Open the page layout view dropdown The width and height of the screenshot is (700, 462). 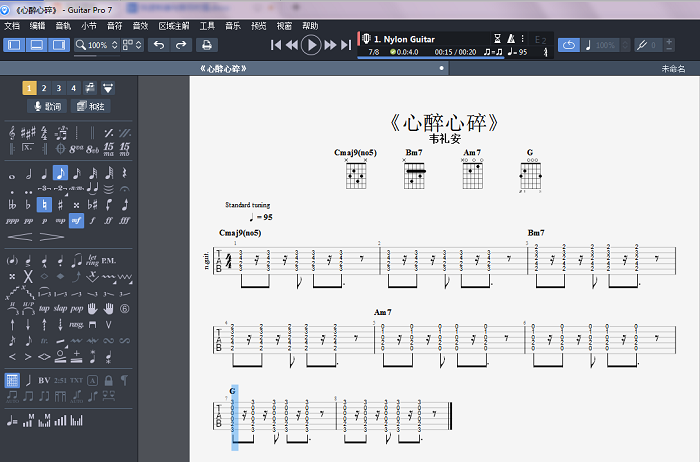pos(133,45)
